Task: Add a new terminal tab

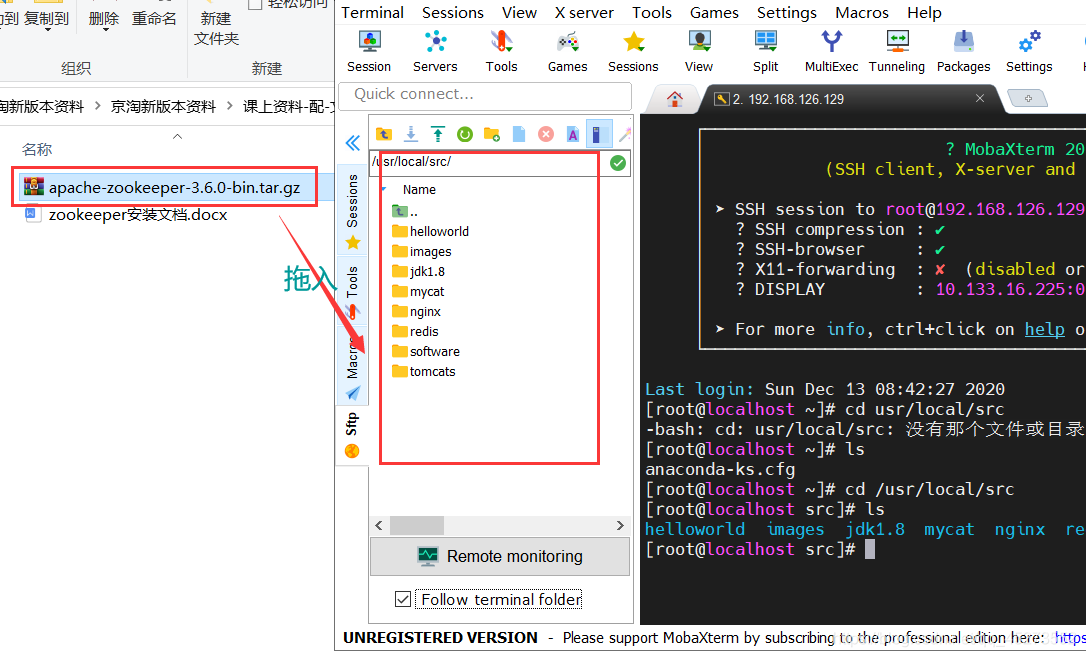Action: click(x=1028, y=98)
